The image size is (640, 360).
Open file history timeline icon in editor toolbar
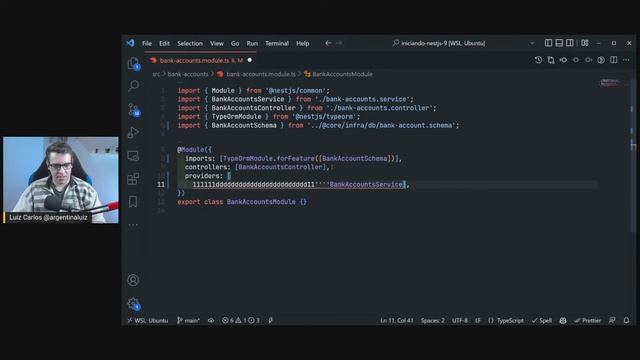tap(538, 60)
